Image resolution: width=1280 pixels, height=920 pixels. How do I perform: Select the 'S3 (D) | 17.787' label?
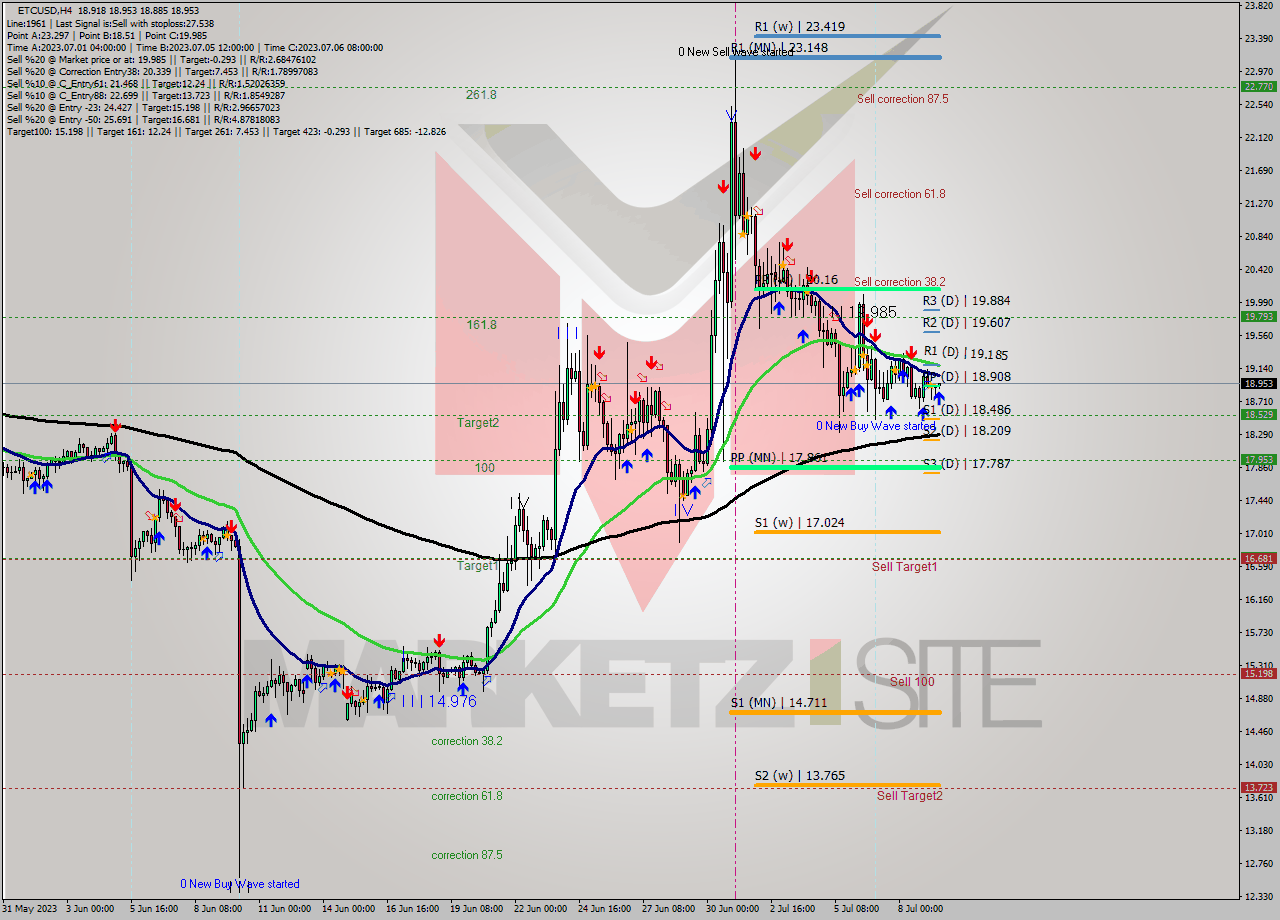[x=966, y=464]
